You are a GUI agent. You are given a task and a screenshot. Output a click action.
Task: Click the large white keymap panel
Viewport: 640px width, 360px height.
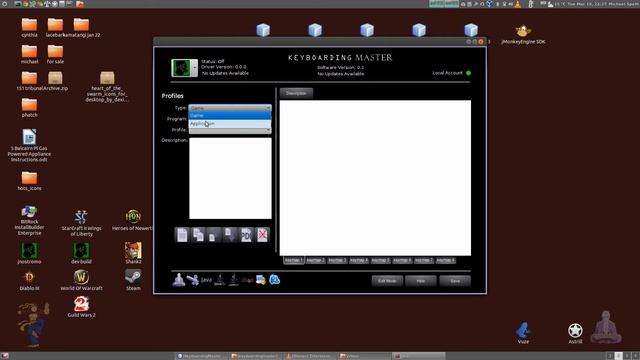(375, 178)
